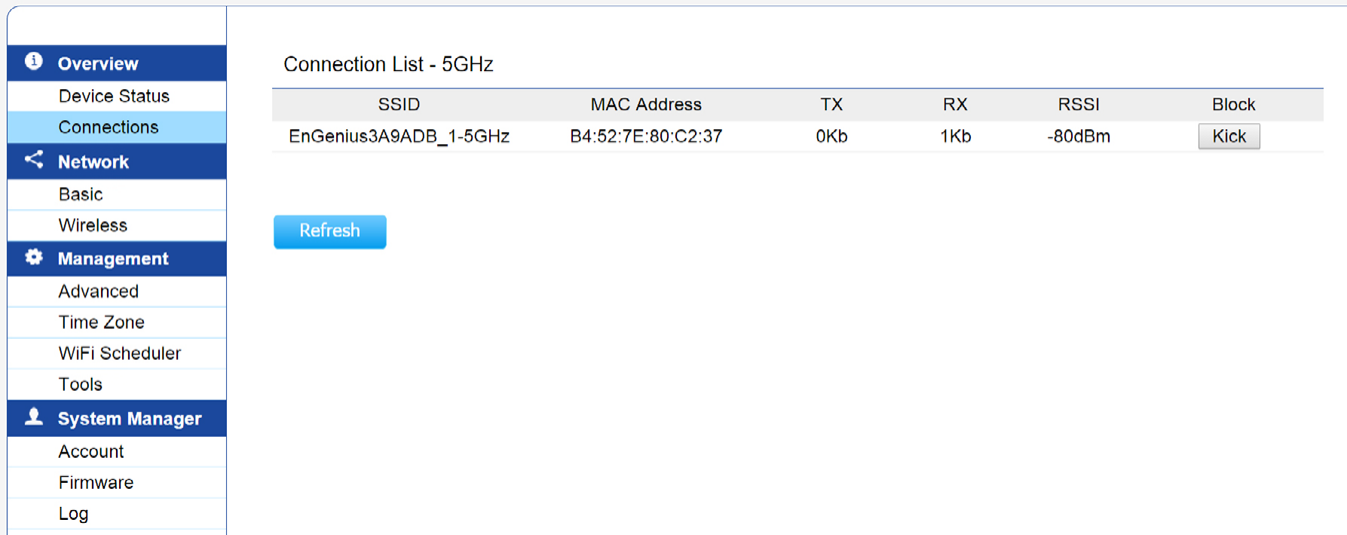Go to the Account page
1347x535 pixels.
[x=91, y=451]
